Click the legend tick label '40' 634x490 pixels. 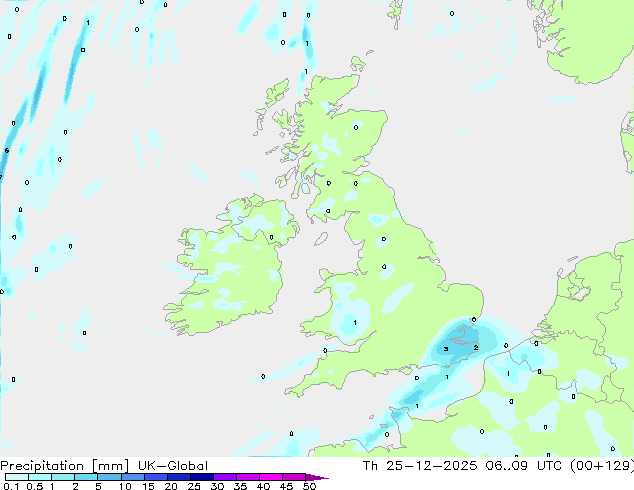click(263, 486)
